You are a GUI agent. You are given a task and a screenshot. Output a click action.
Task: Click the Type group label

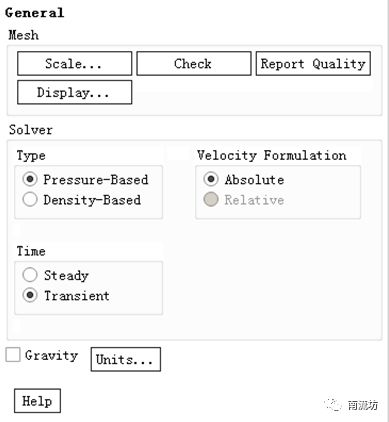(x=31, y=156)
